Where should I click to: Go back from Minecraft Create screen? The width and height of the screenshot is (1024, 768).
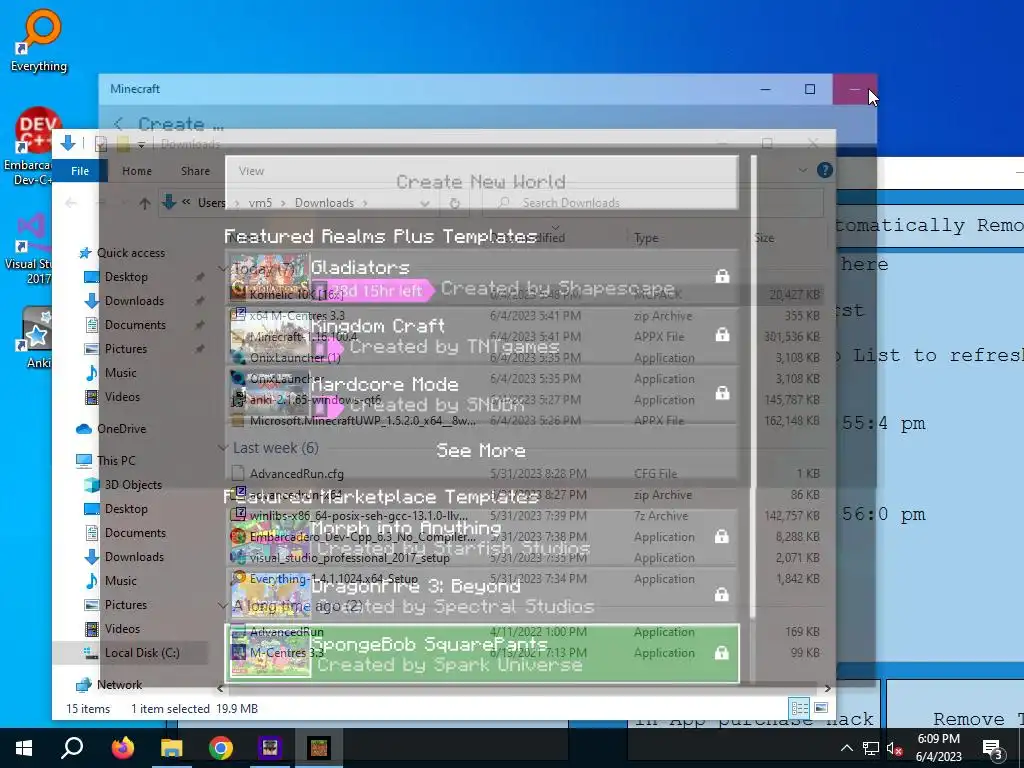click(119, 123)
